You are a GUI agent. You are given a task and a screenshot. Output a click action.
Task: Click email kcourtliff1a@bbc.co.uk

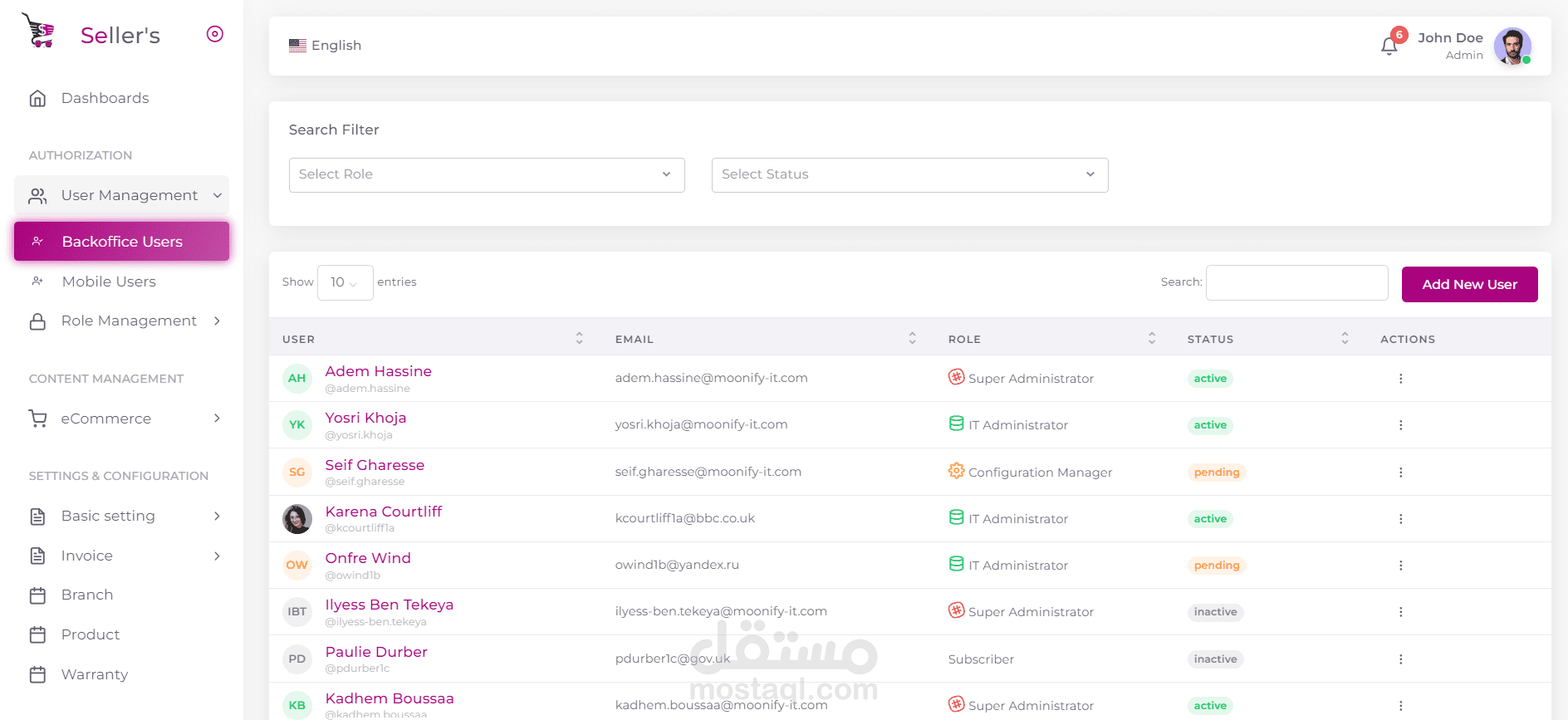click(685, 518)
